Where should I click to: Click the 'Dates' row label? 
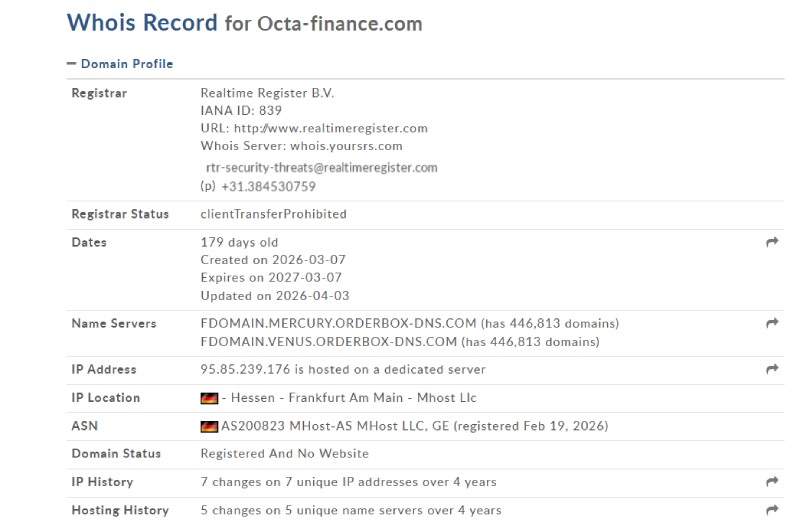pos(89,242)
